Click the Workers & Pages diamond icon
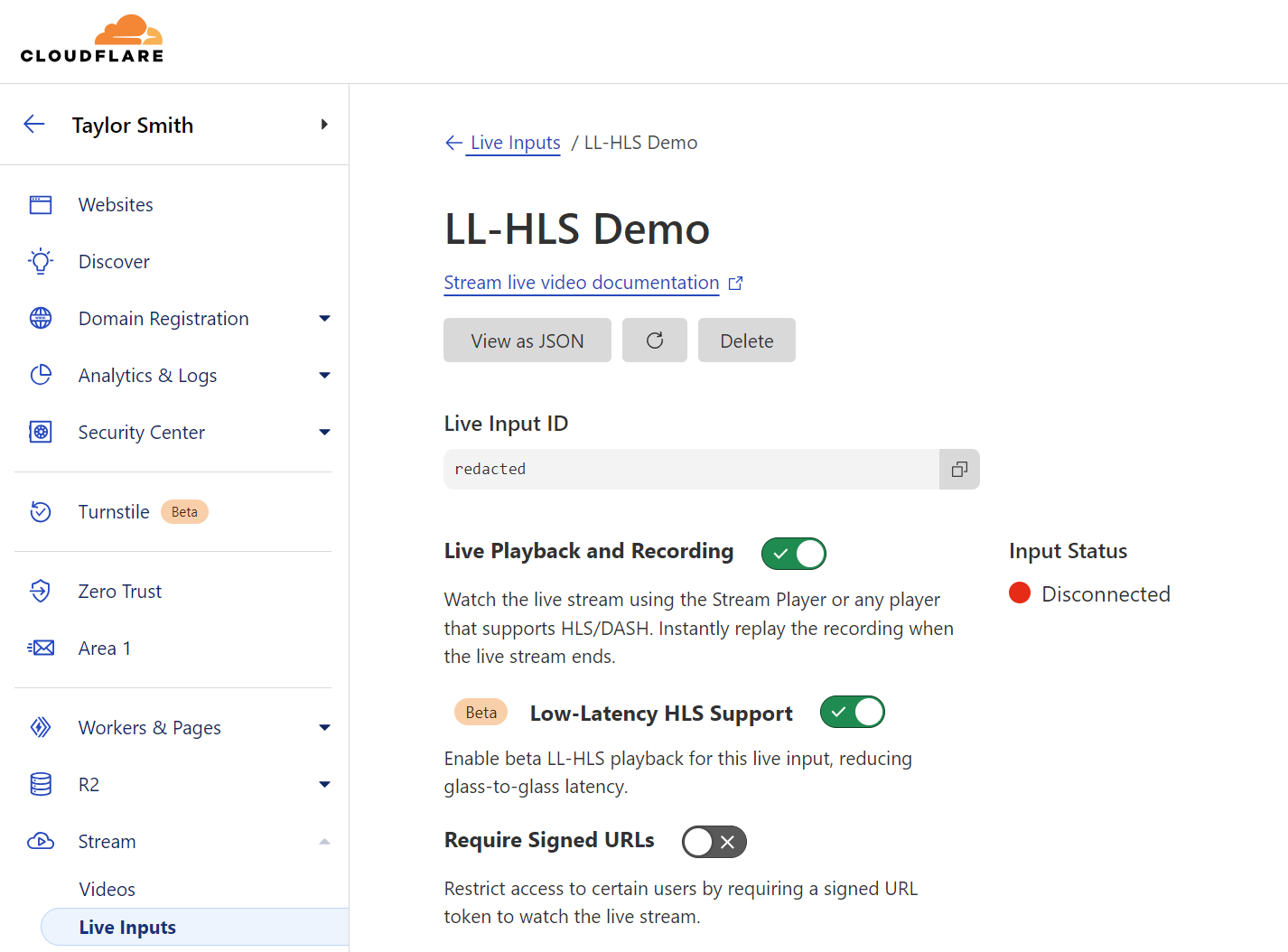 click(41, 727)
